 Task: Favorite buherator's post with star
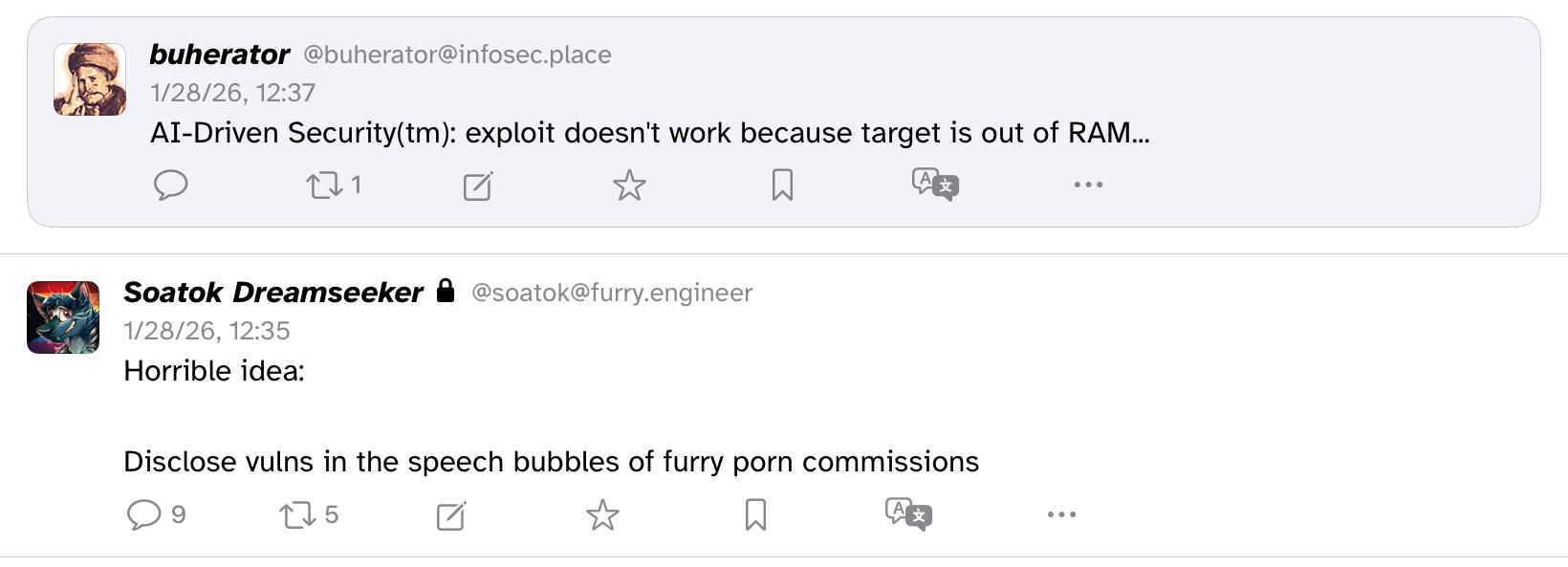(x=629, y=185)
